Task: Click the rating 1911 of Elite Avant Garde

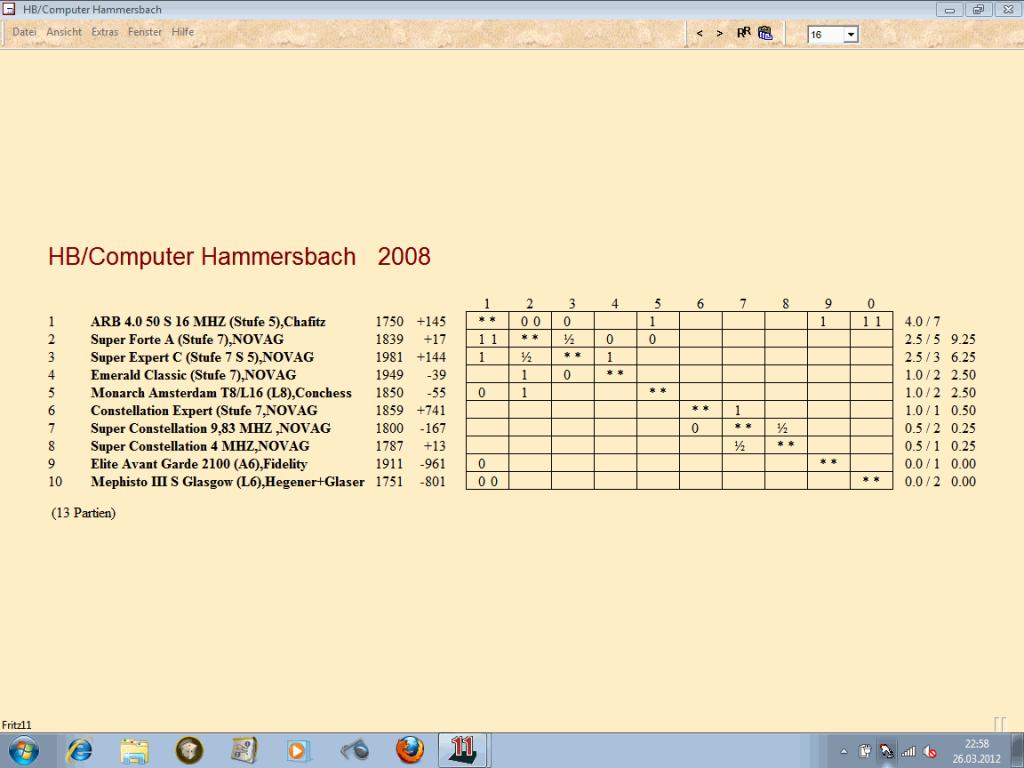Action: [389, 464]
